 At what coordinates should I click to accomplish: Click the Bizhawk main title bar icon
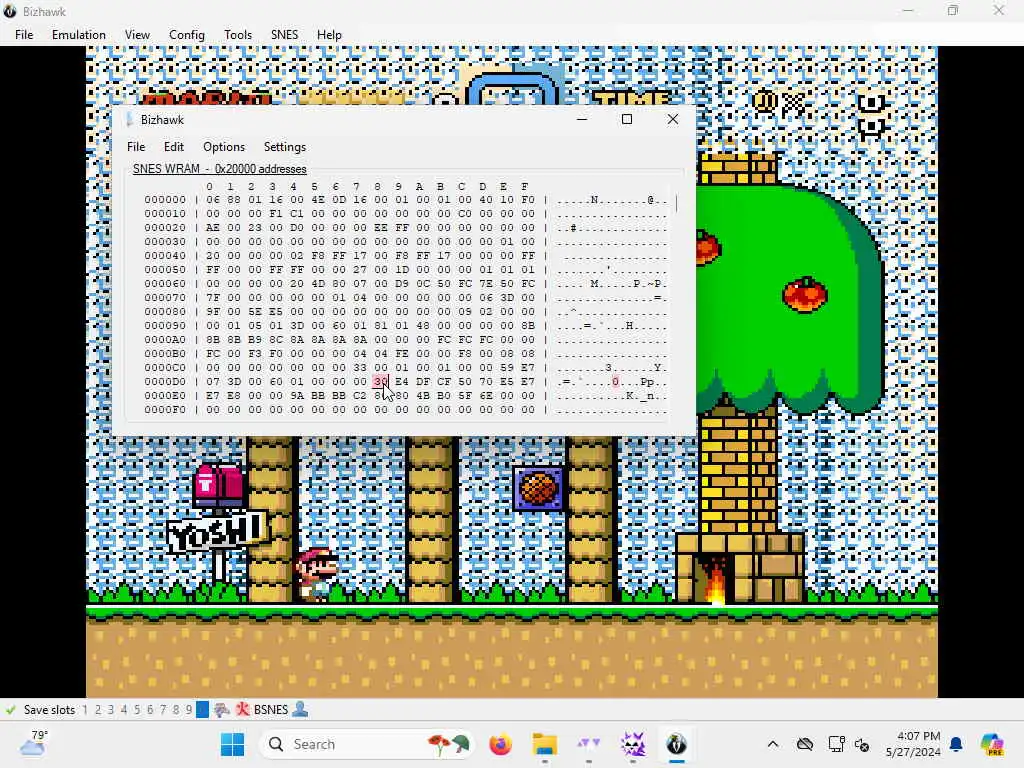pos(10,11)
